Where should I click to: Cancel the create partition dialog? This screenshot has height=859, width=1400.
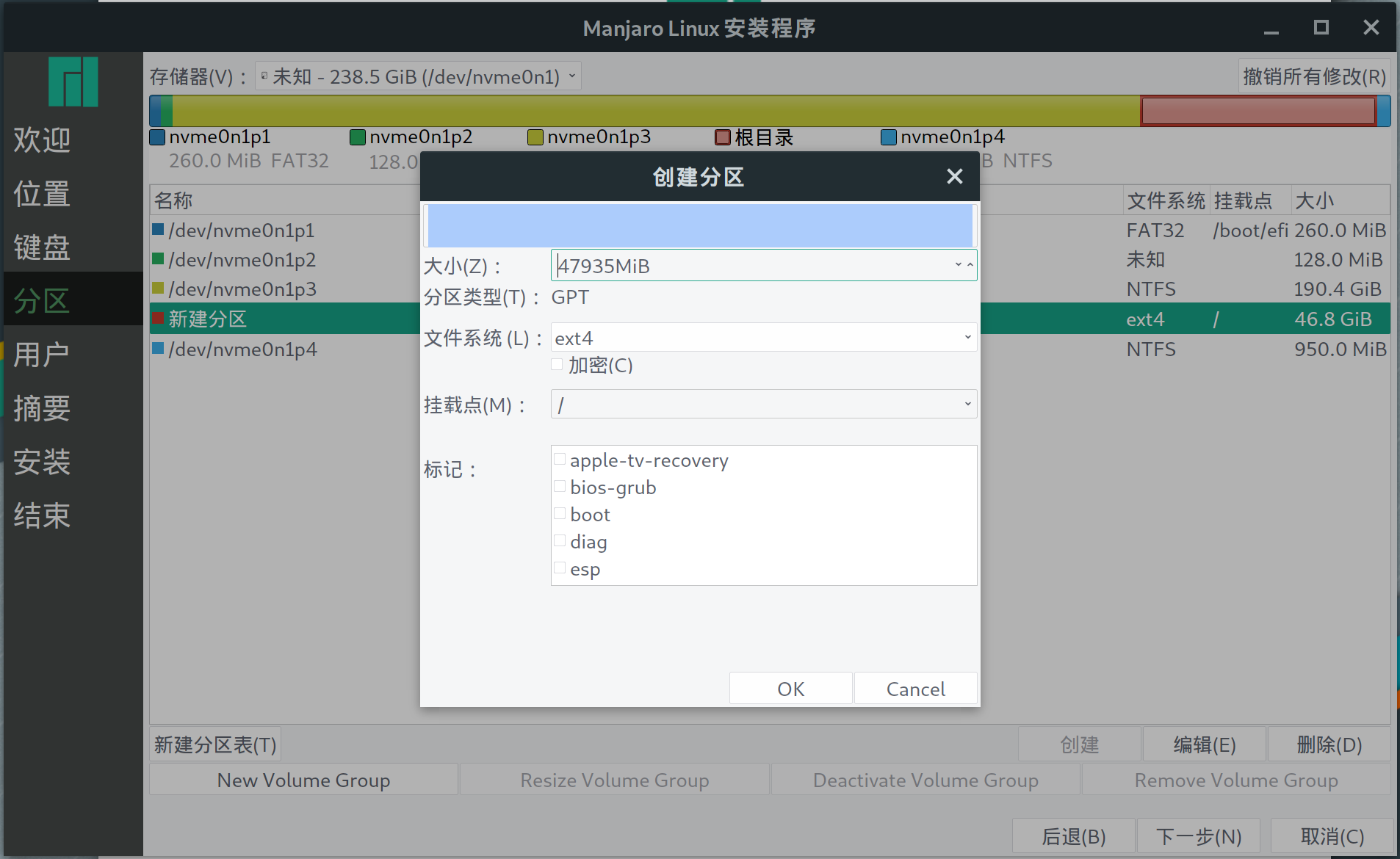tap(915, 689)
